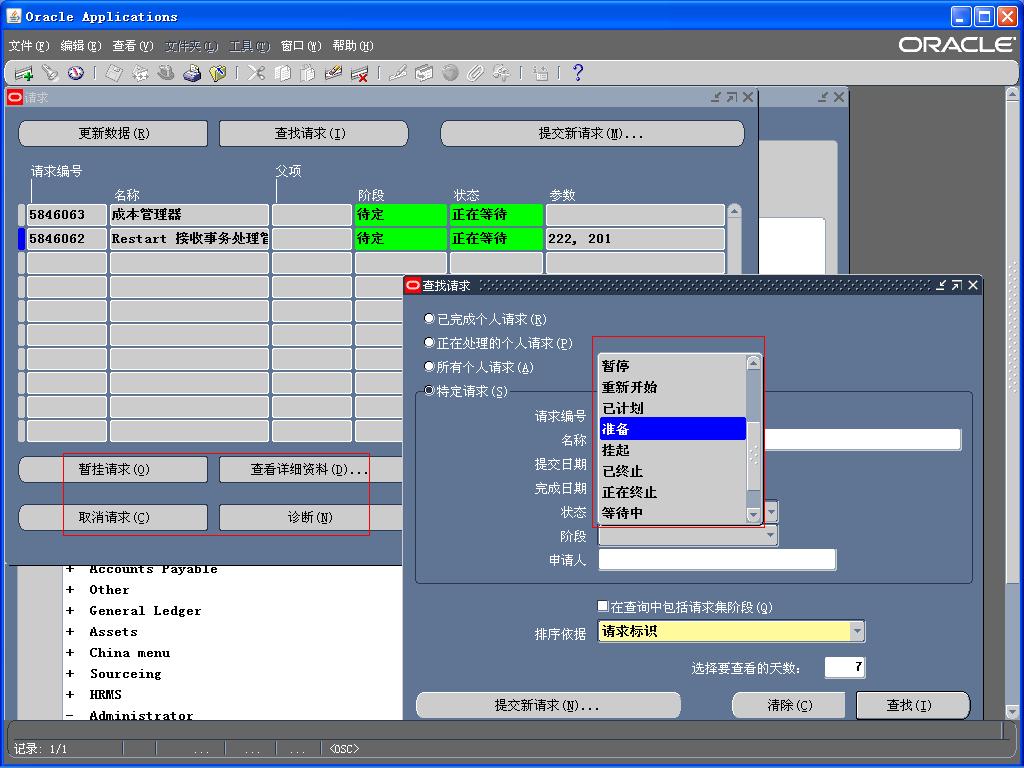1024x768 pixels.
Task: Expand the General Ledger tree node
Action: coord(70,611)
